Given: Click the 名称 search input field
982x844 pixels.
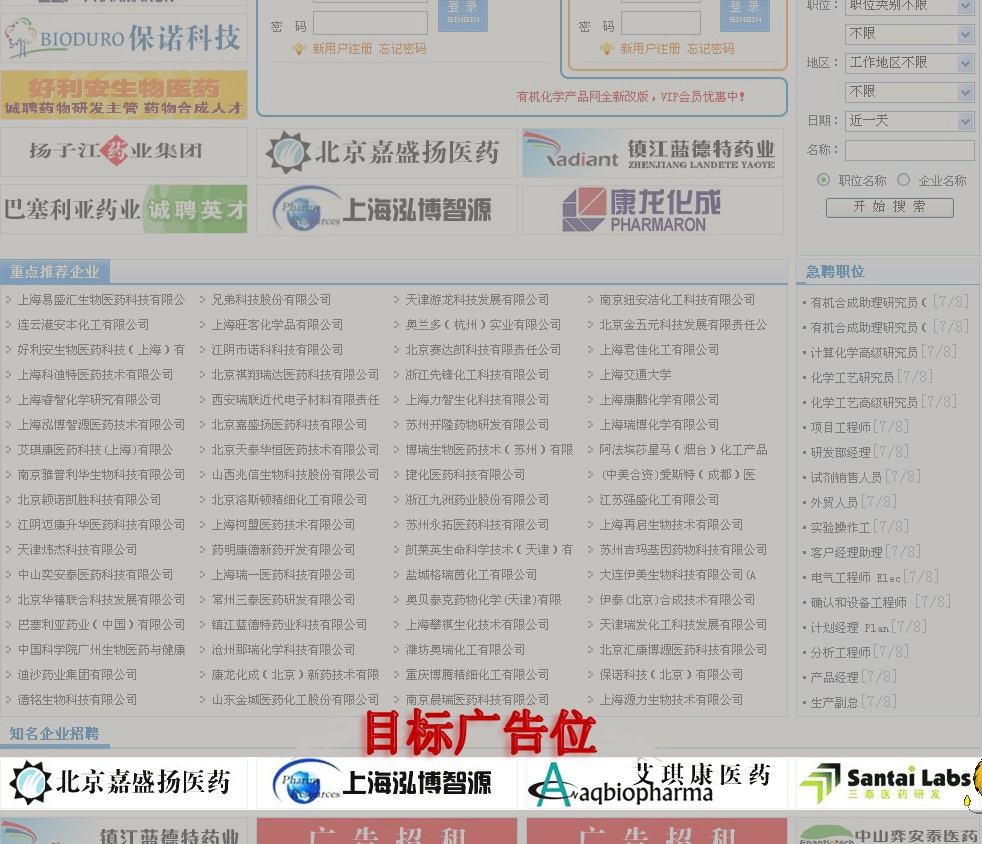Looking at the screenshot, I should tap(909, 150).
